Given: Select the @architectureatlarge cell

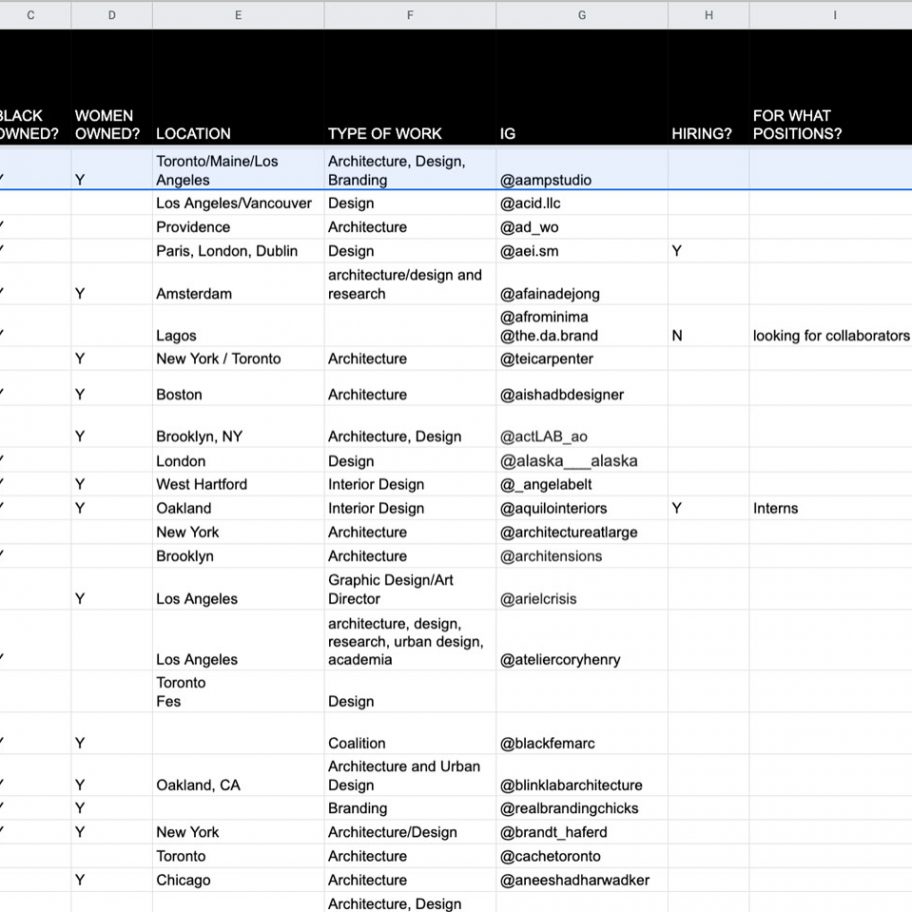Looking at the screenshot, I should 582,532.
